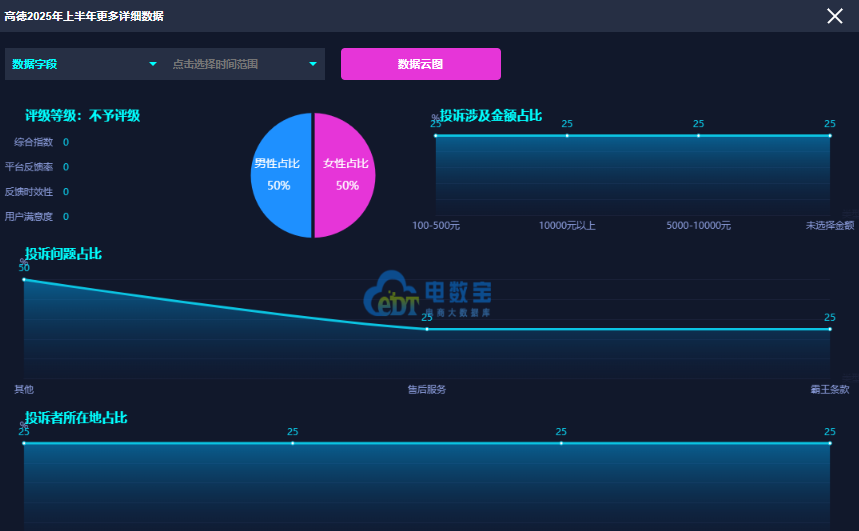Click the 未选择金额 axis label
This screenshot has height=531, width=859.
829,225
